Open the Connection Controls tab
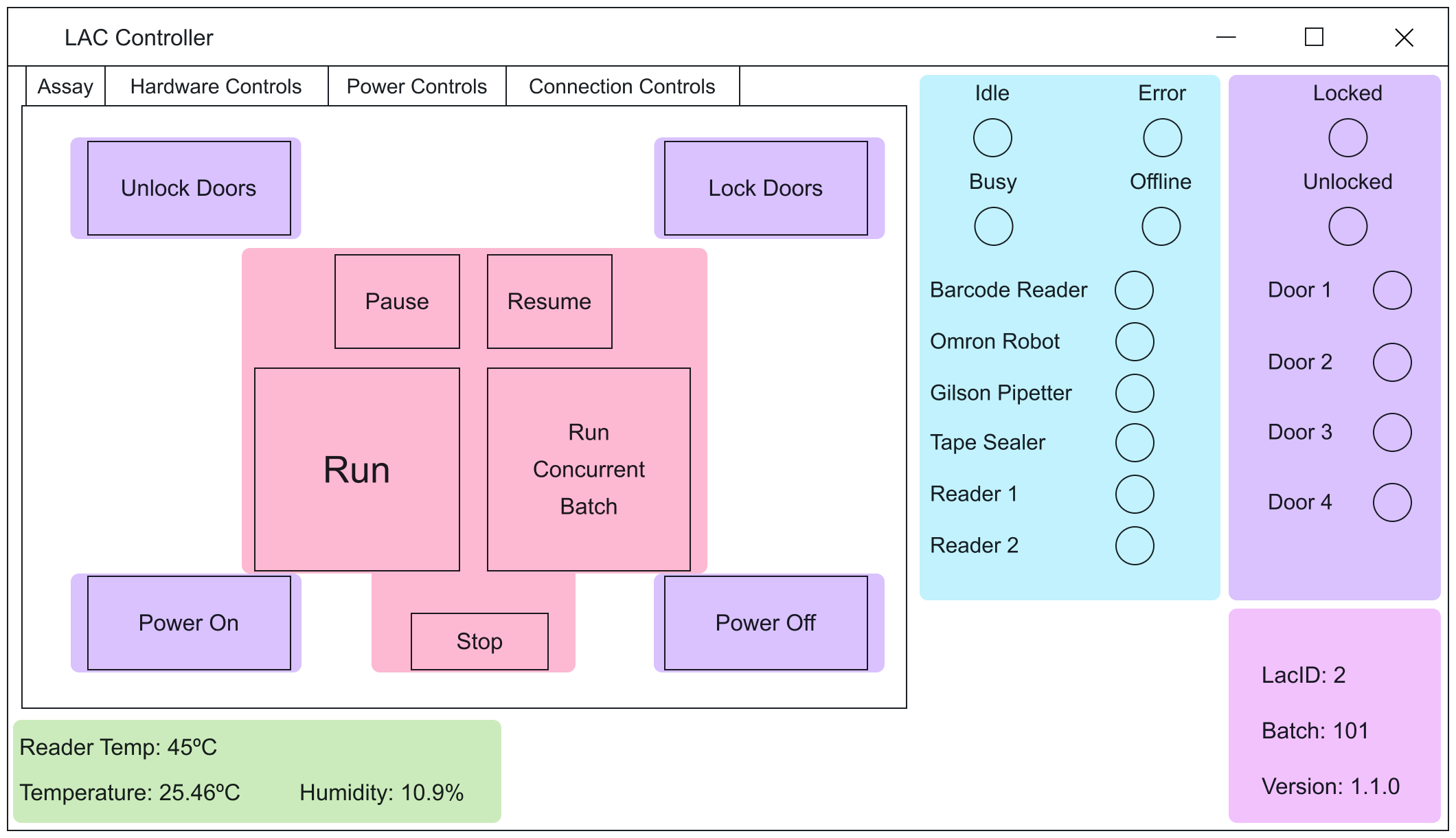The height and width of the screenshot is (838, 1456). 622,86
